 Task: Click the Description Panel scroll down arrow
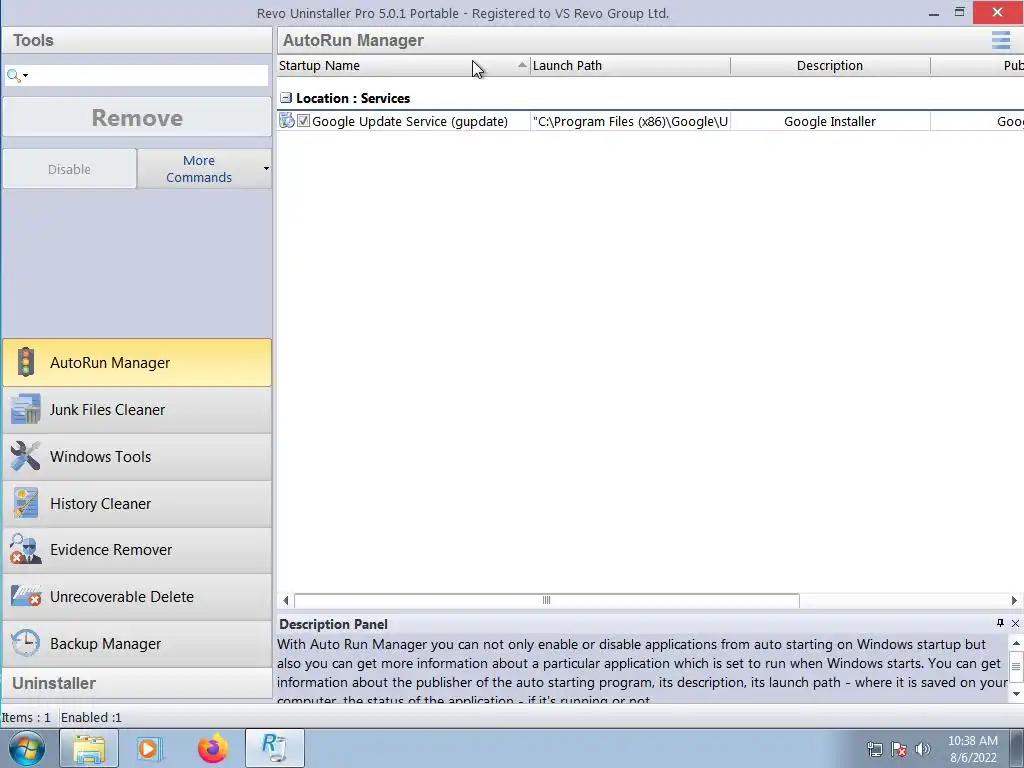pyautogui.click(x=1016, y=693)
